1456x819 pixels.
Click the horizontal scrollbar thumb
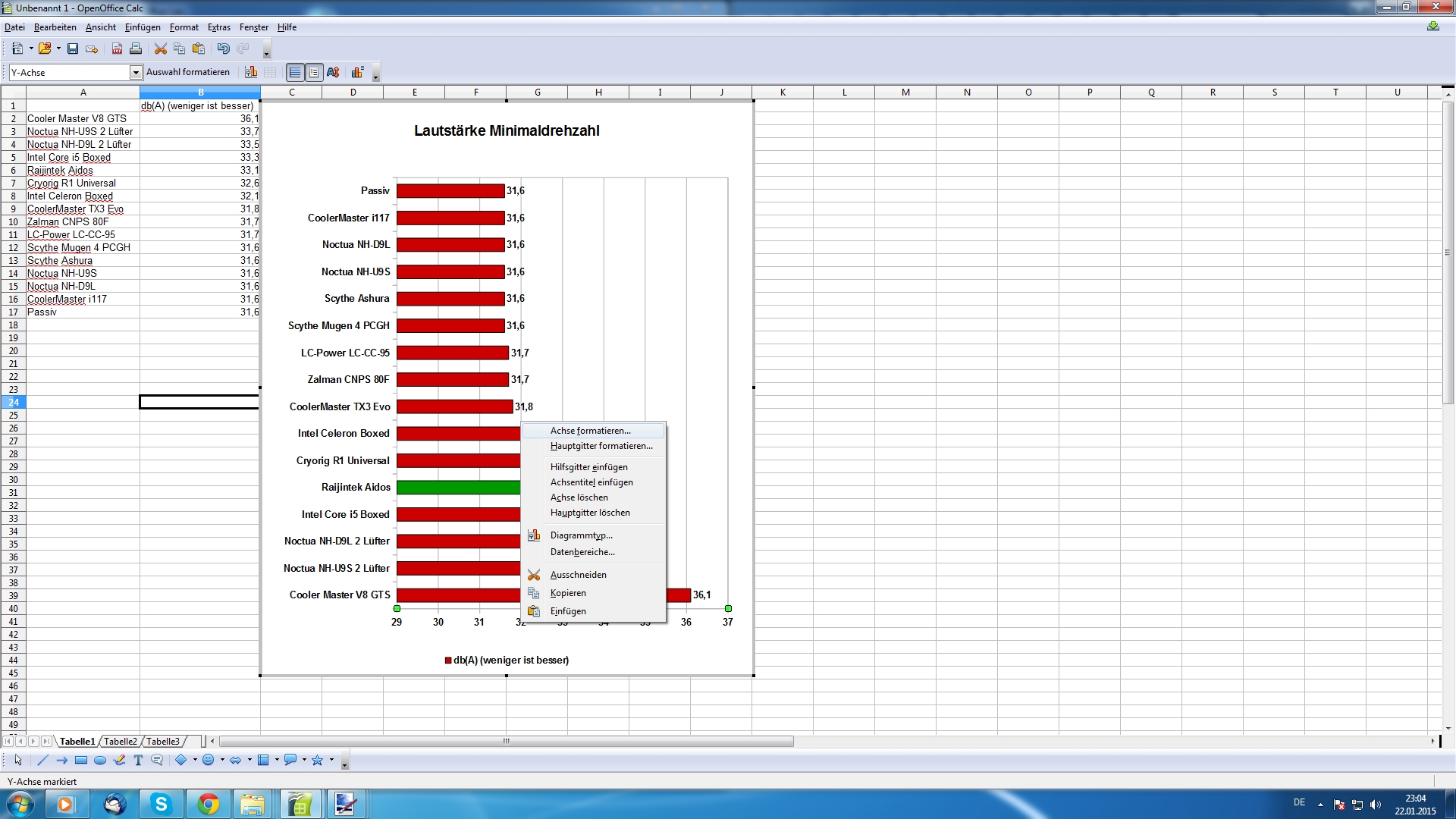506,742
